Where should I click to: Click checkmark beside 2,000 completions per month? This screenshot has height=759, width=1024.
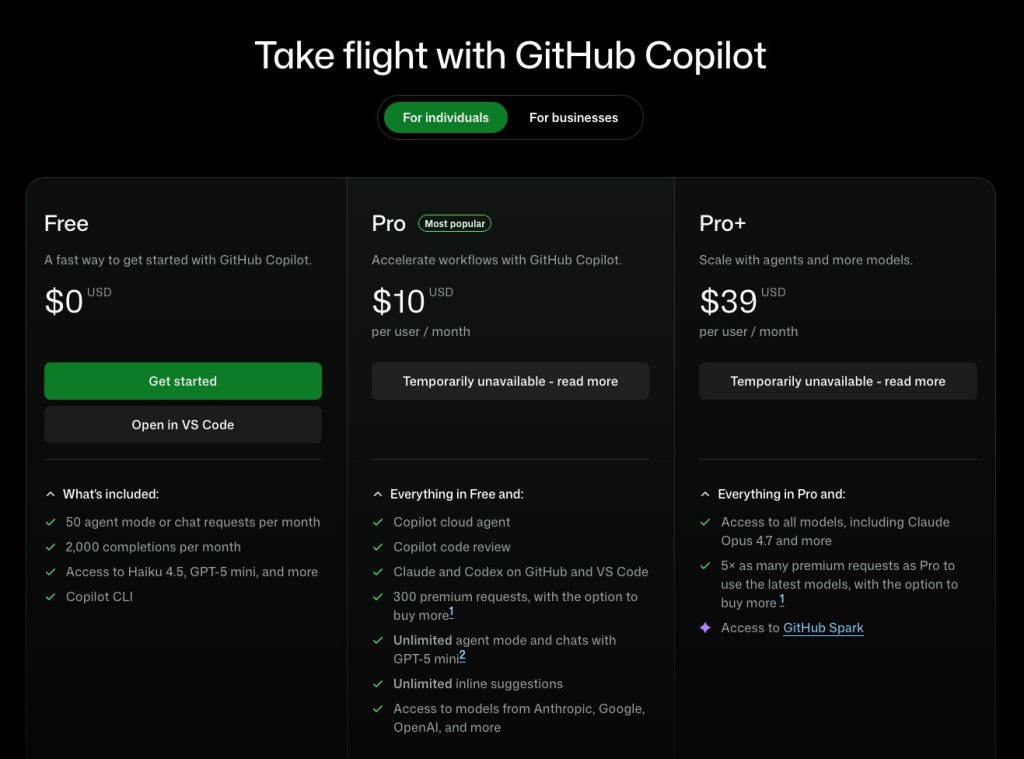[x=50, y=547]
